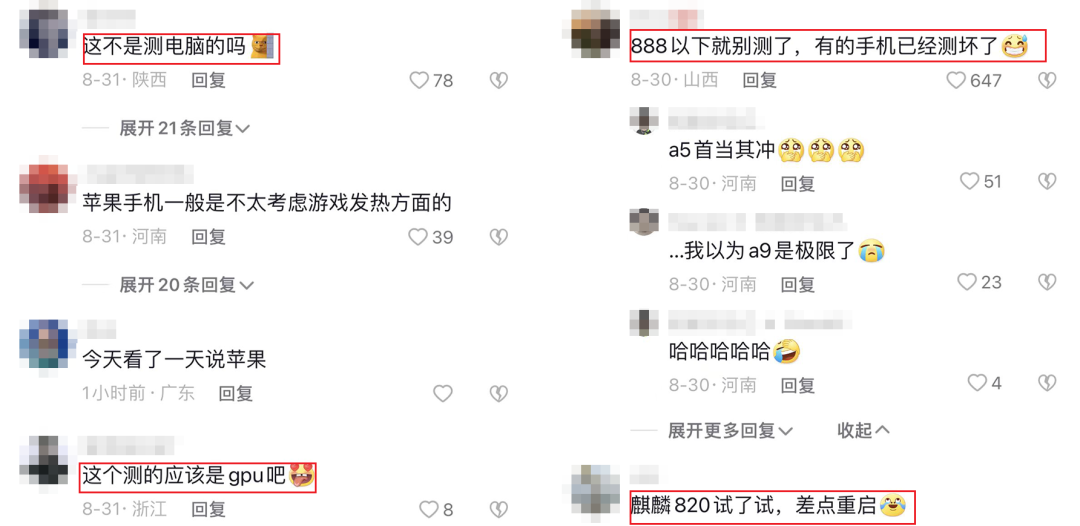Open avatar of 苹果手机一般 commenter
Screen dimensions: 1080x526
[x=43, y=187]
